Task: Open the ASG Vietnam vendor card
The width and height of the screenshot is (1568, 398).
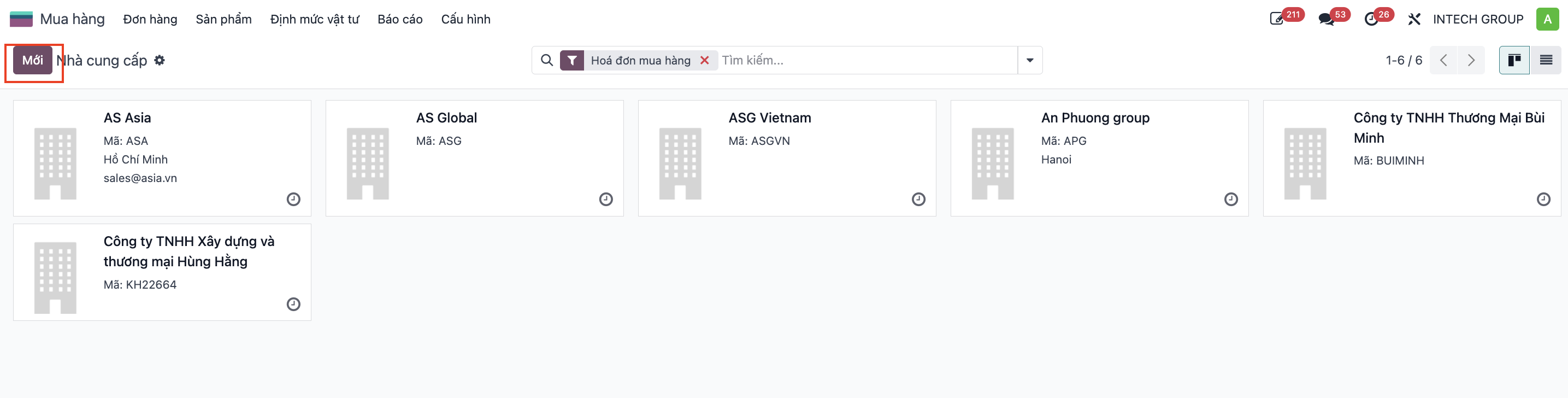Action: click(x=787, y=158)
